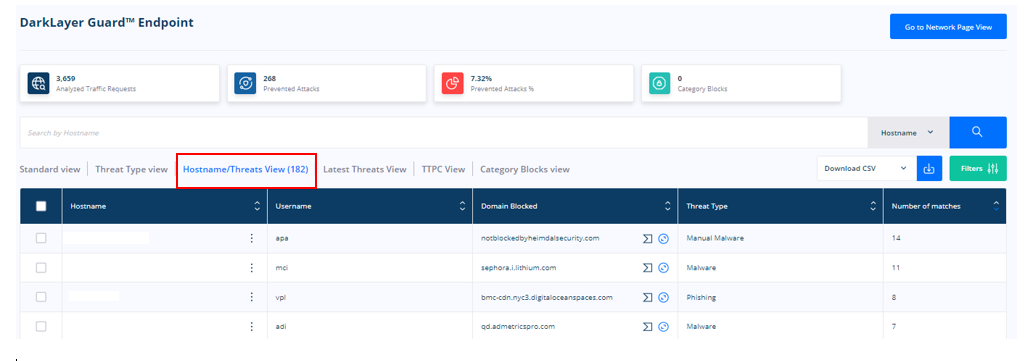Click the domain qd.admetricspro.com
Screen dimensions: 1030x361
coord(518,326)
